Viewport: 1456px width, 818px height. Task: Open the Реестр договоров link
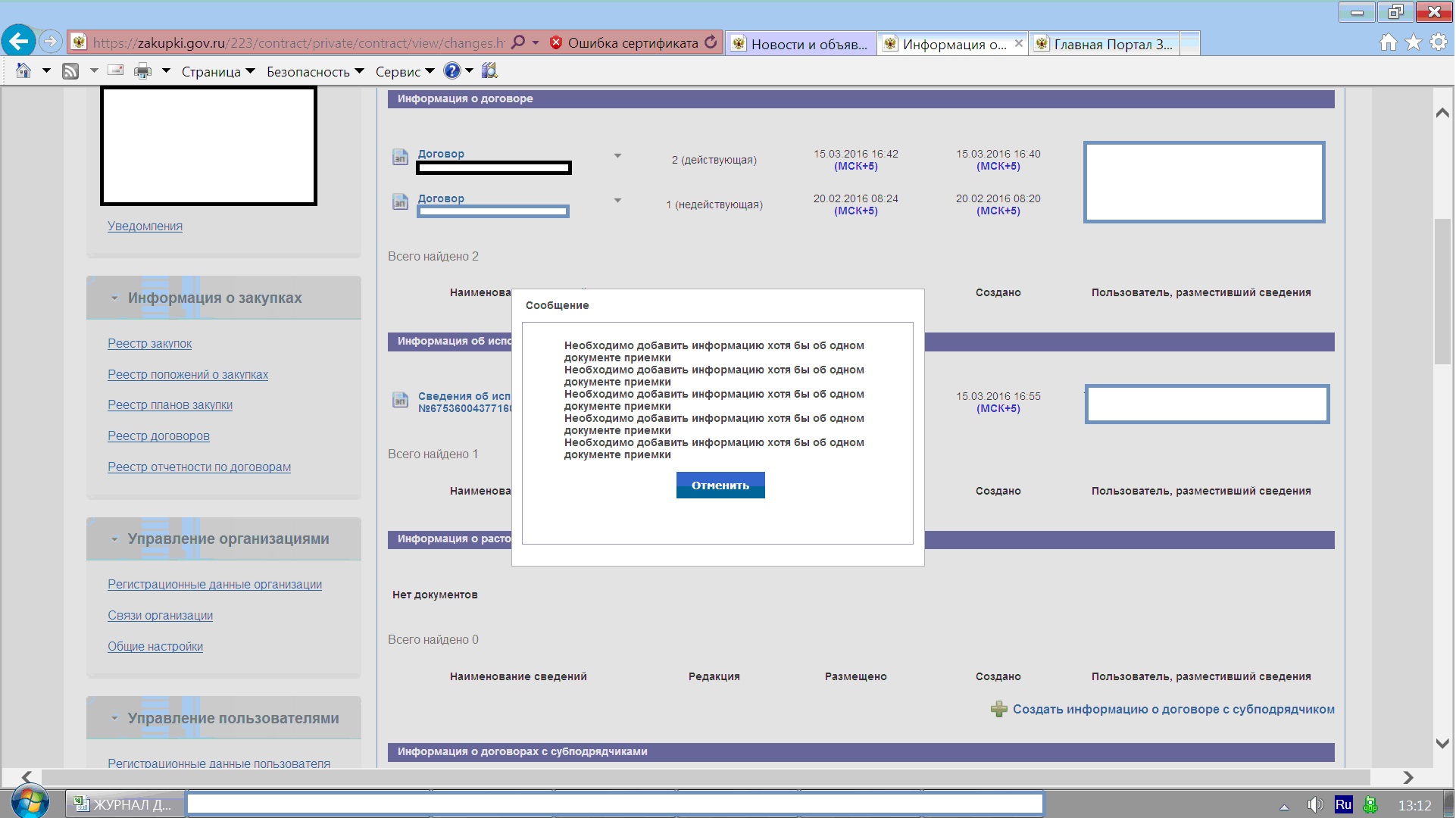[x=158, y=436]
